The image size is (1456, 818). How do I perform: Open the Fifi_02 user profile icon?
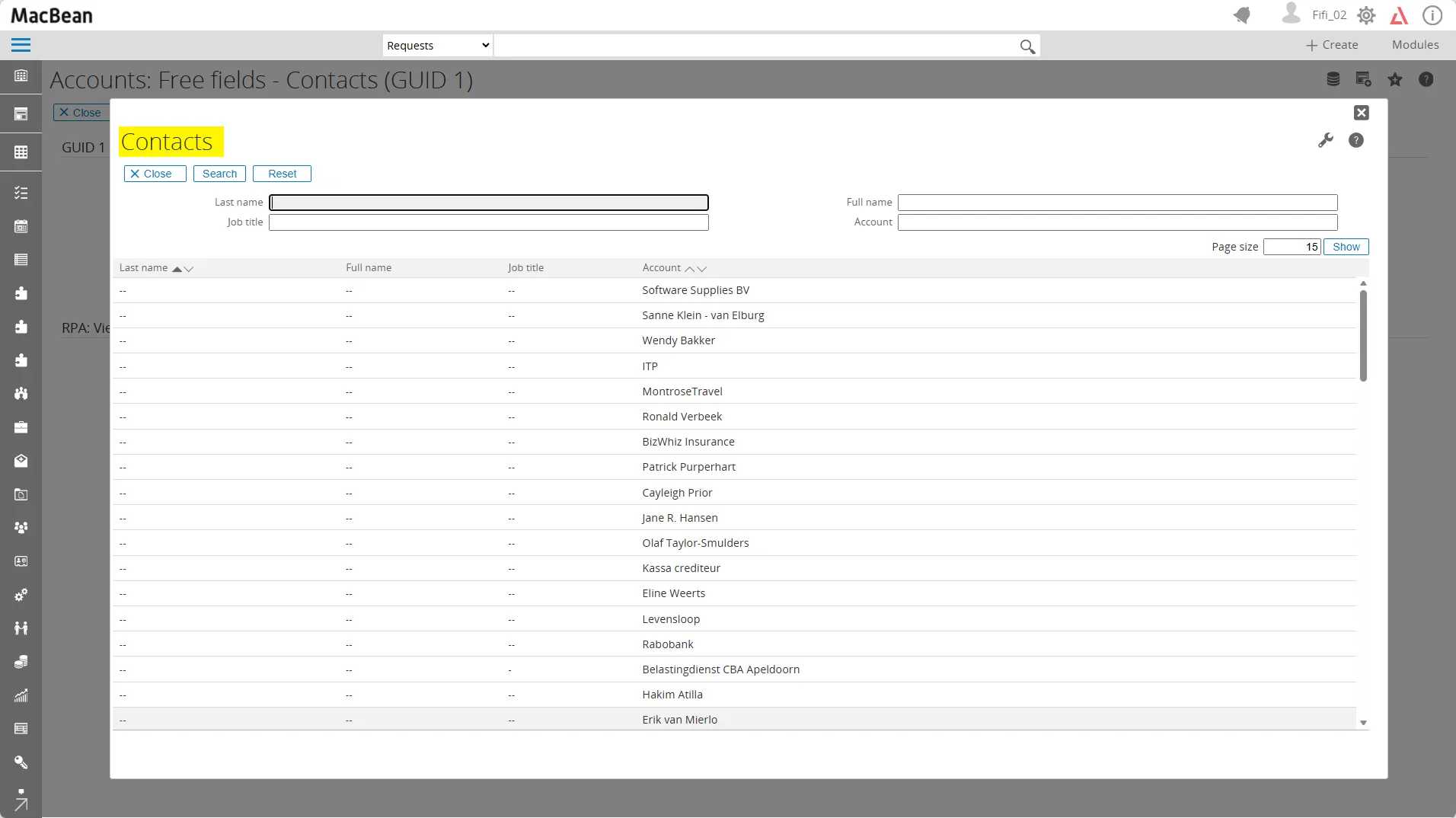tap(1291, 14)
